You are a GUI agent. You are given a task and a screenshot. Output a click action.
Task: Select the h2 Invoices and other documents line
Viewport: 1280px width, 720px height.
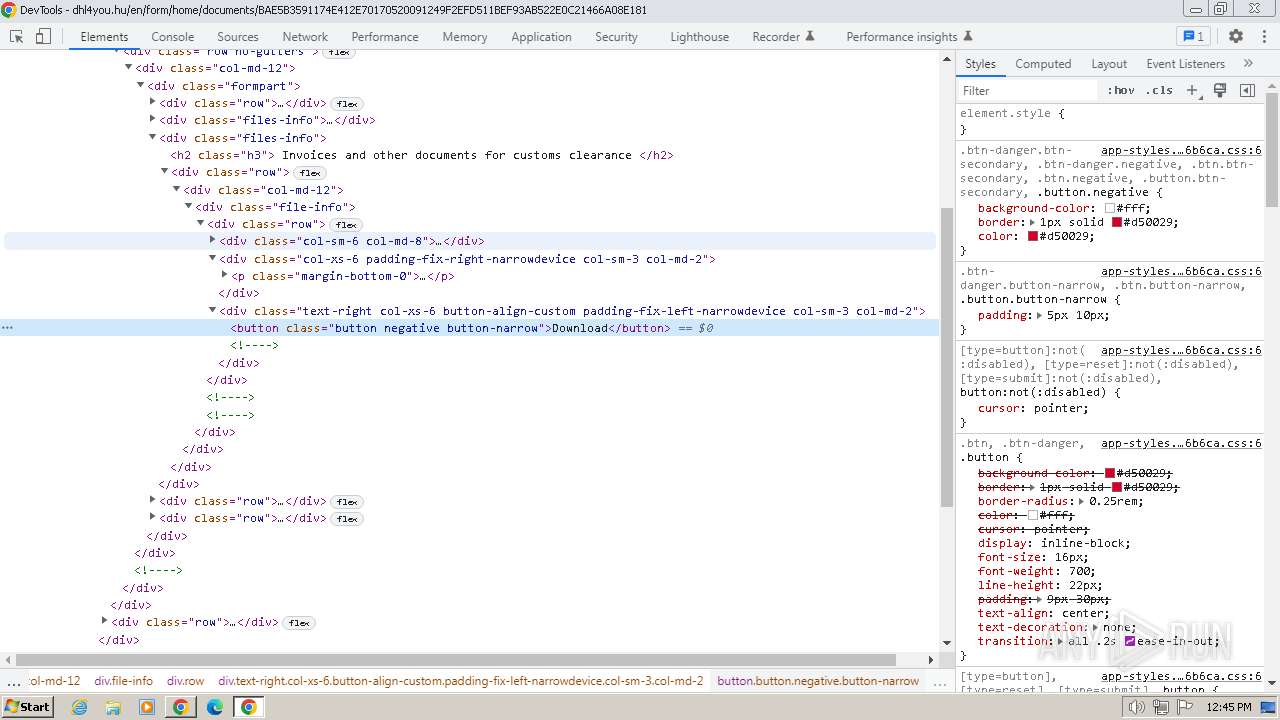[x=422, y=155]
